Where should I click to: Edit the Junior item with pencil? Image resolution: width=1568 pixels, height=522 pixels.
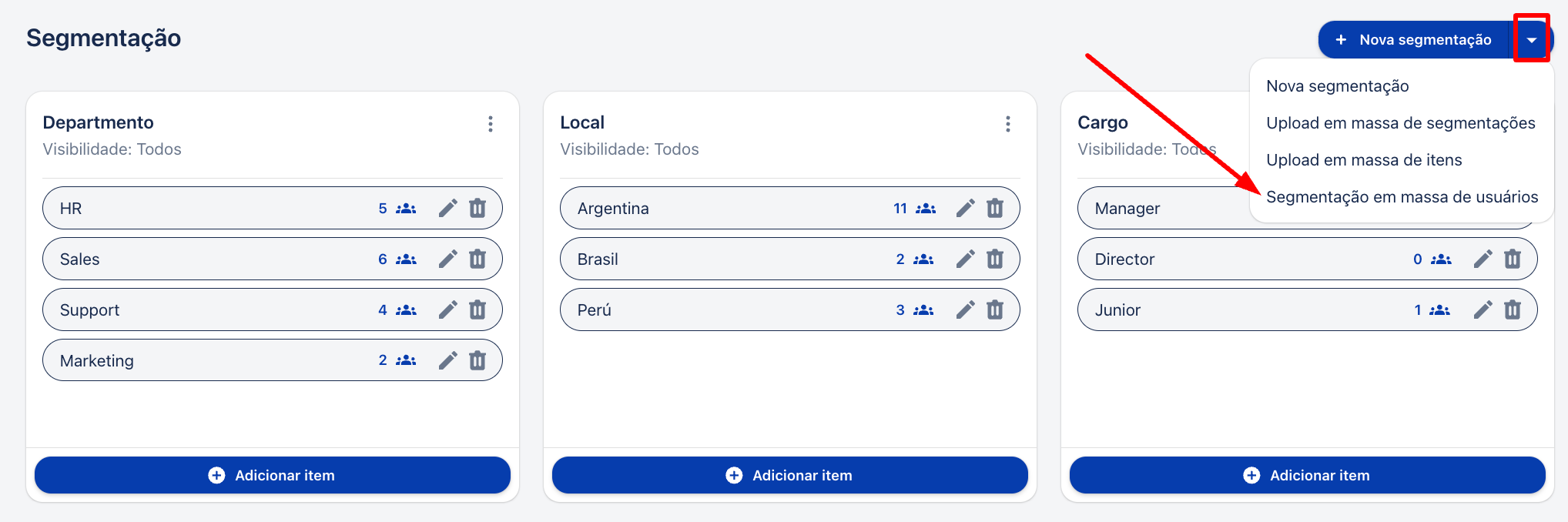click(1483, 310)
